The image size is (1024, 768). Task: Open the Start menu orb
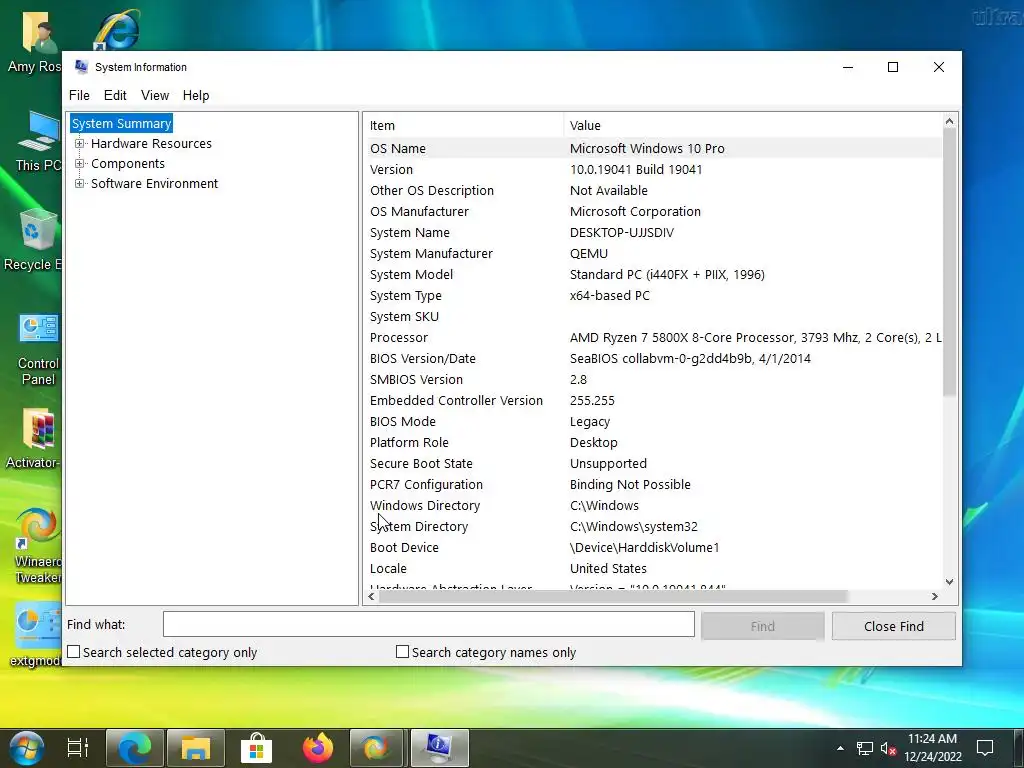point(26,748)
